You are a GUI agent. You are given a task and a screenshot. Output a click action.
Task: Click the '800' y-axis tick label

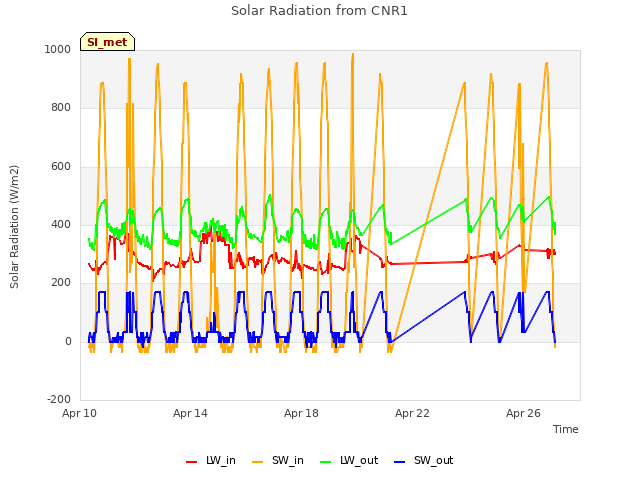pos(61,108)
